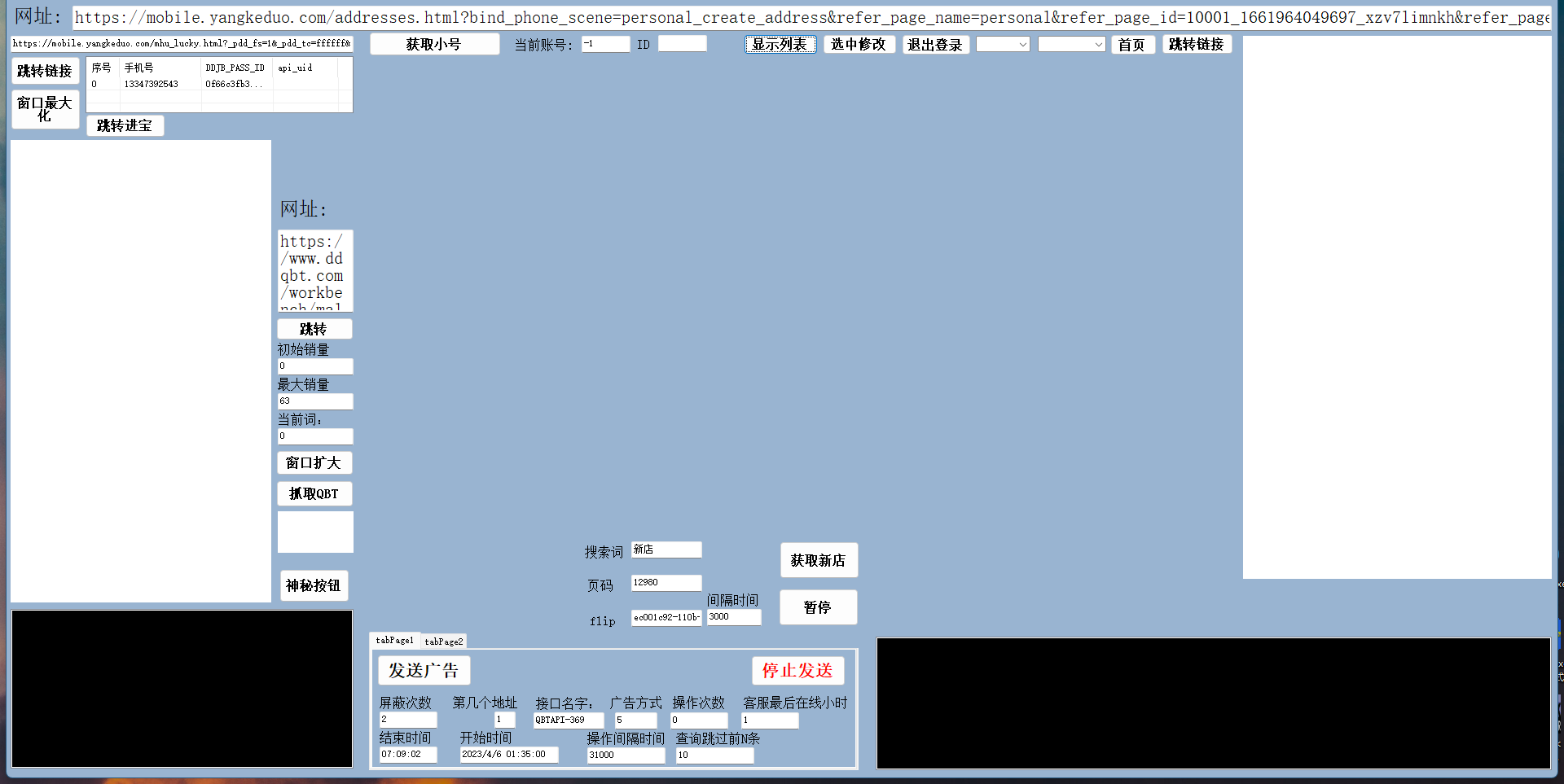Viewport: 1564px width, 784px height.
Task: Click the 获取新店 button
Action: click(x=819, y=560)
